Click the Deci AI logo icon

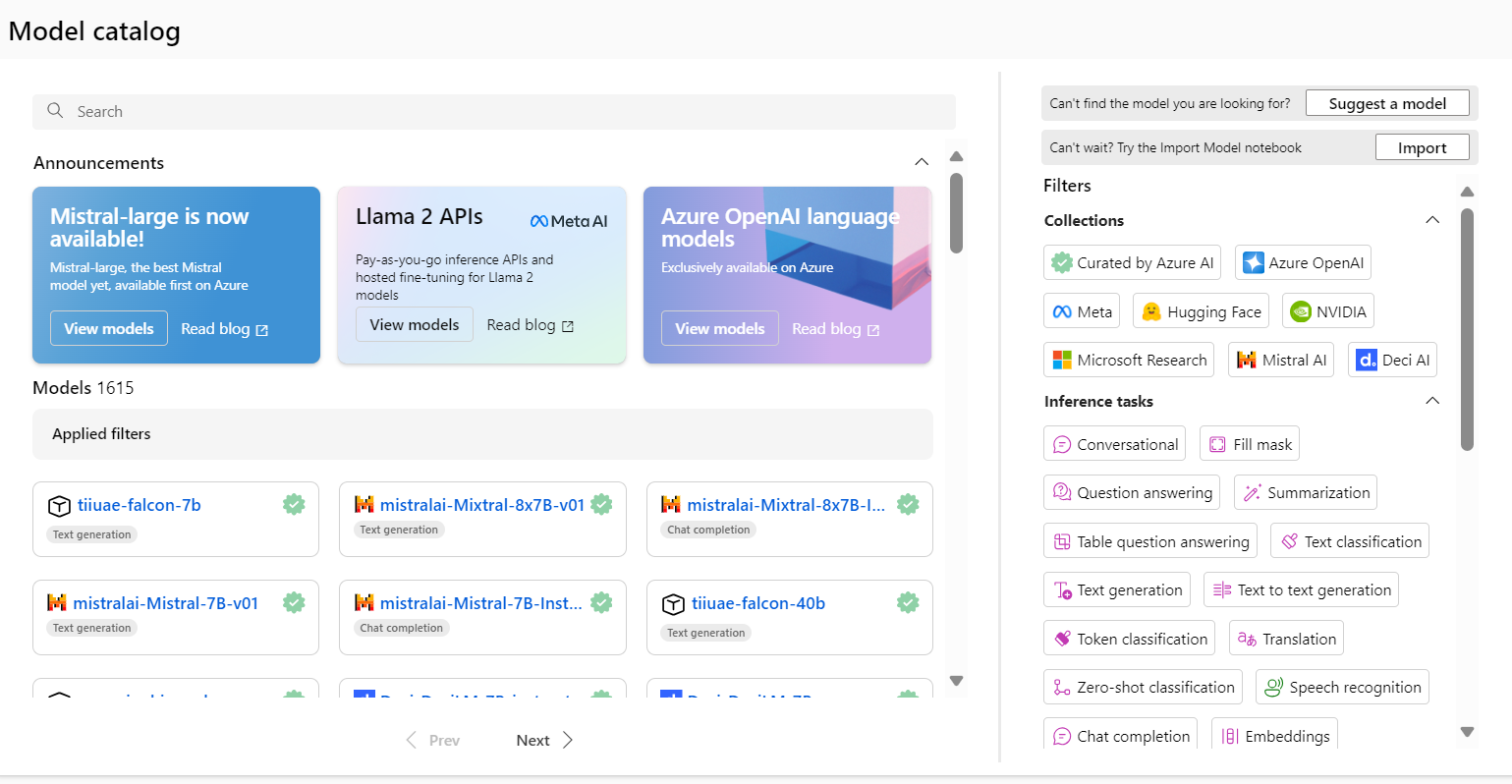click(1367, 360)
